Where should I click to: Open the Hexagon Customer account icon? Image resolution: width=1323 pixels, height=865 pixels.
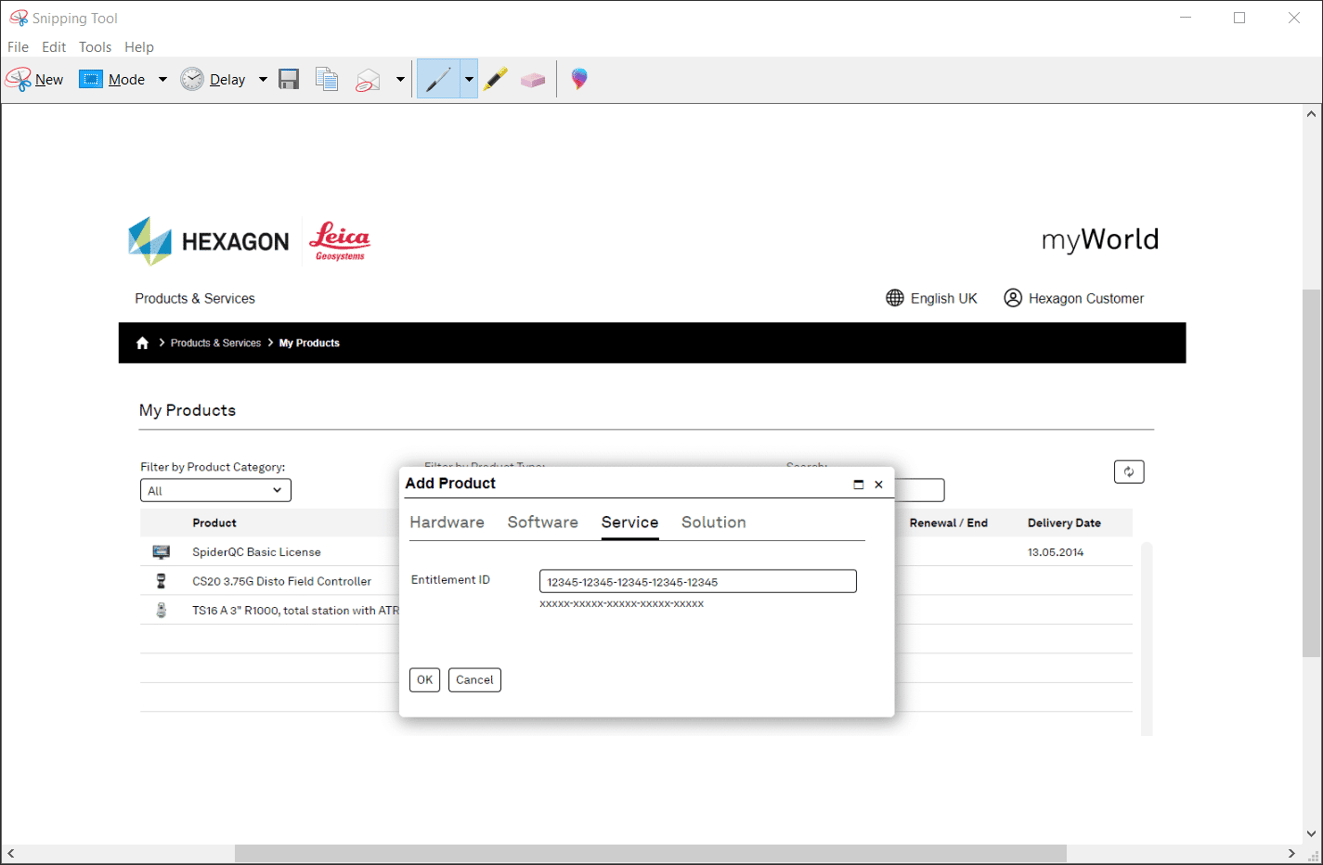point(1012,297)
